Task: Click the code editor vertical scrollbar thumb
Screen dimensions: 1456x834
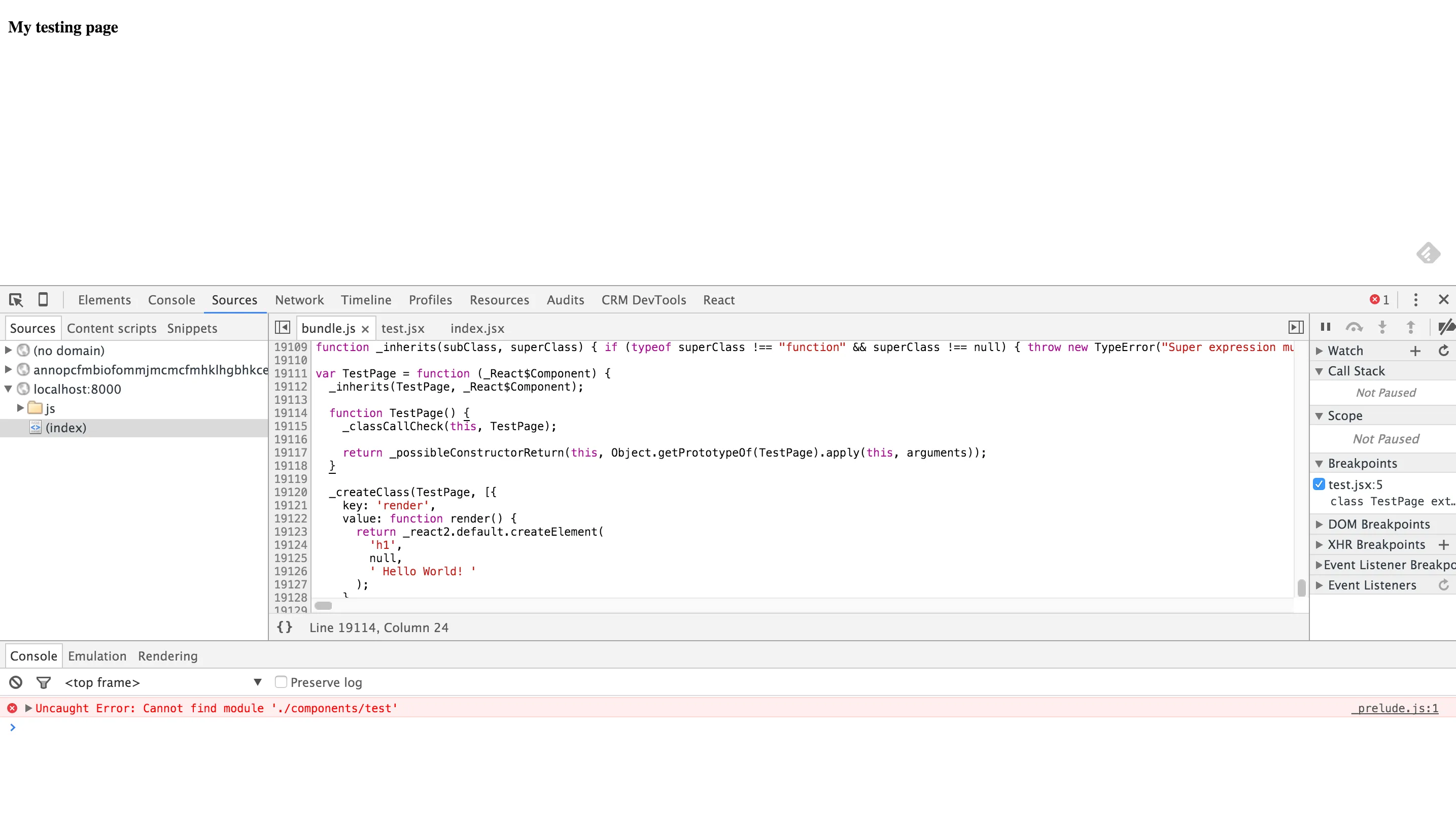Action: pyautogui.click(x=1301, y=587)
